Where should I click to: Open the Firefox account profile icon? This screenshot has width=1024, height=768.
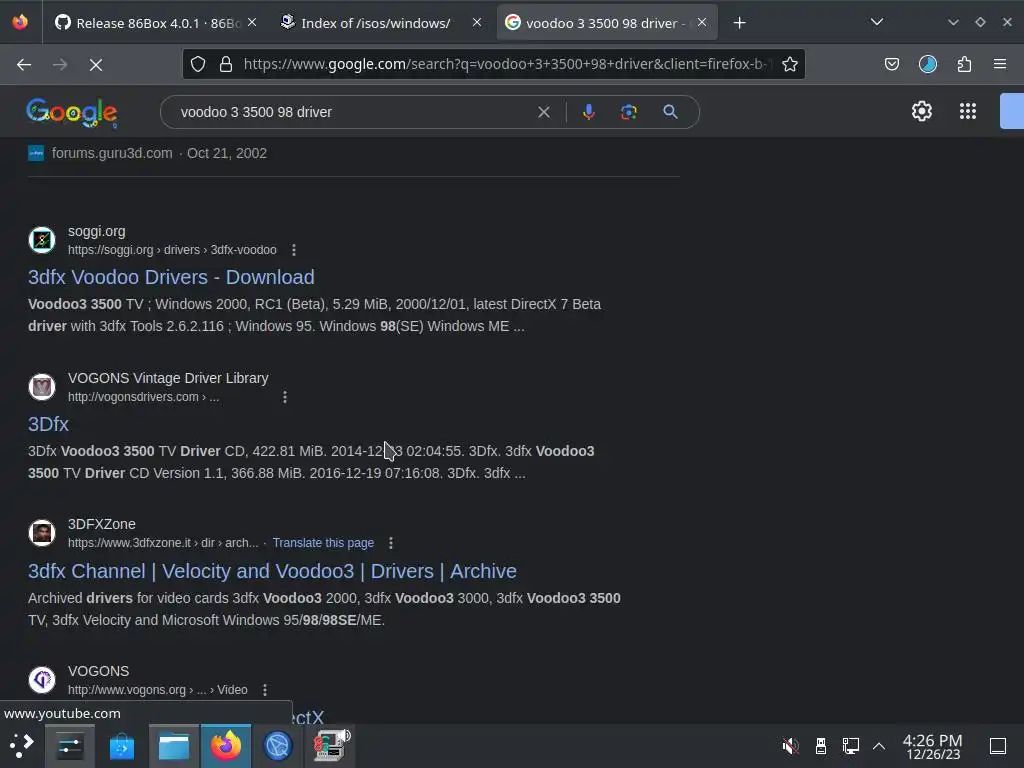pos(927,64)
